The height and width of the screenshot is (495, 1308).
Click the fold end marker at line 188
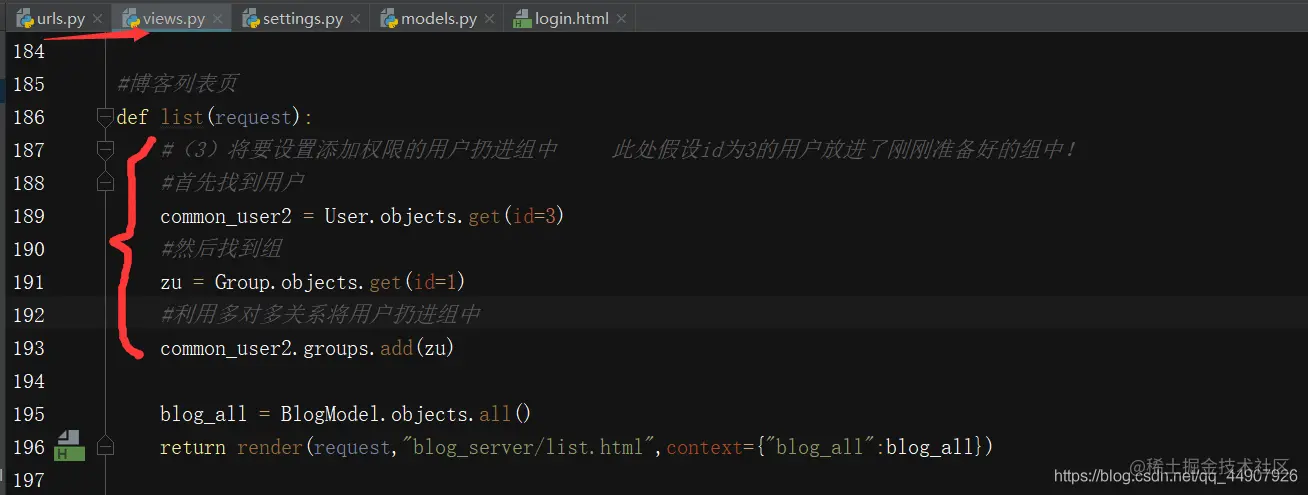pyautogui.click(x=105, y=183)
